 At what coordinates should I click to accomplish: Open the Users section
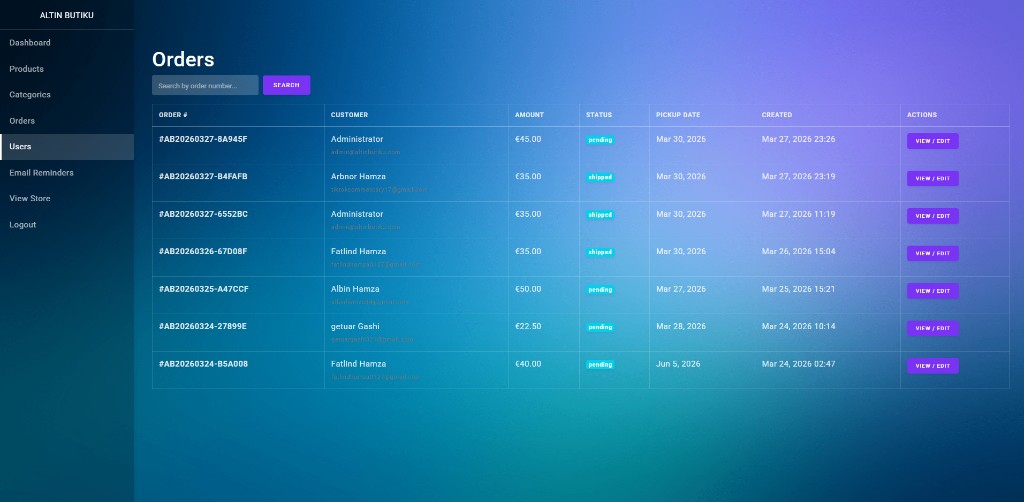tap(20, 147)
